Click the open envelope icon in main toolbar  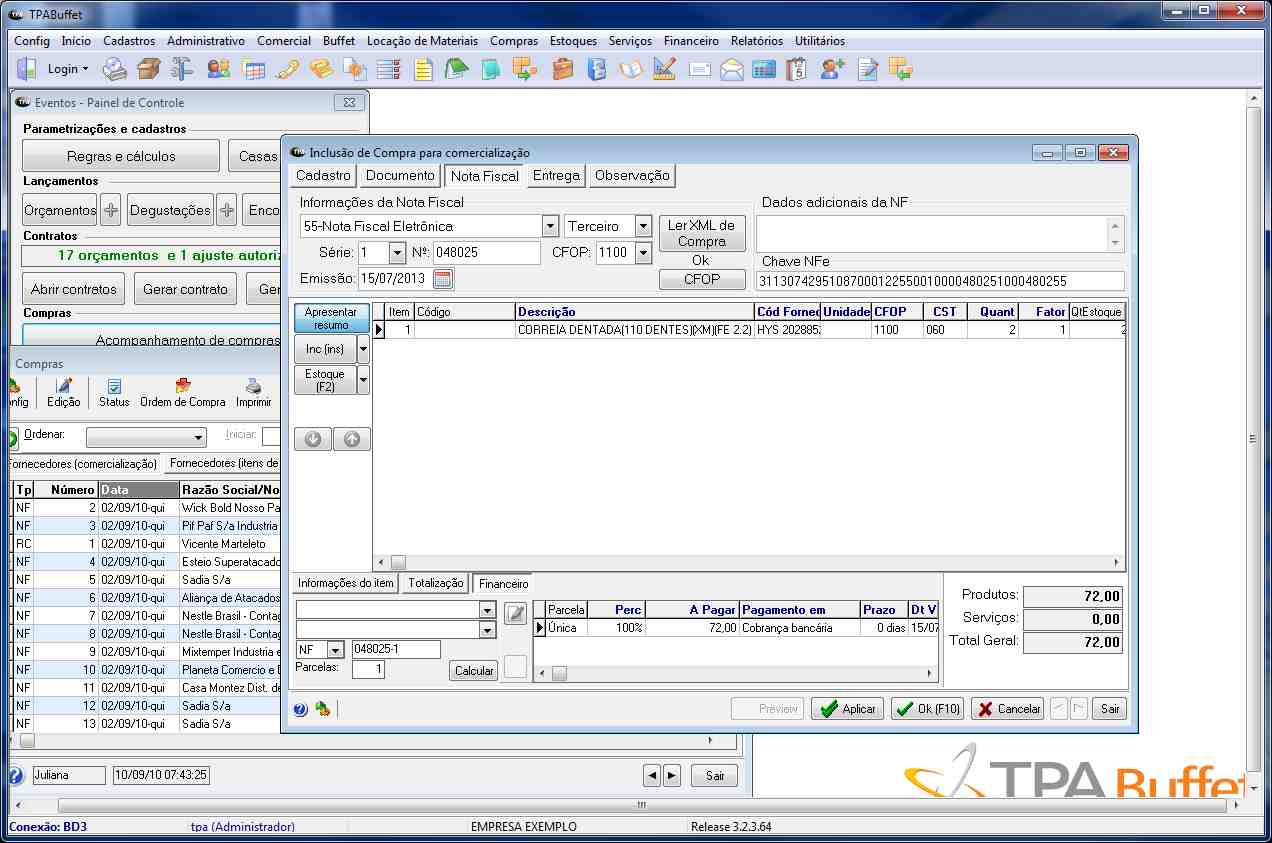(x=732, y=69)
